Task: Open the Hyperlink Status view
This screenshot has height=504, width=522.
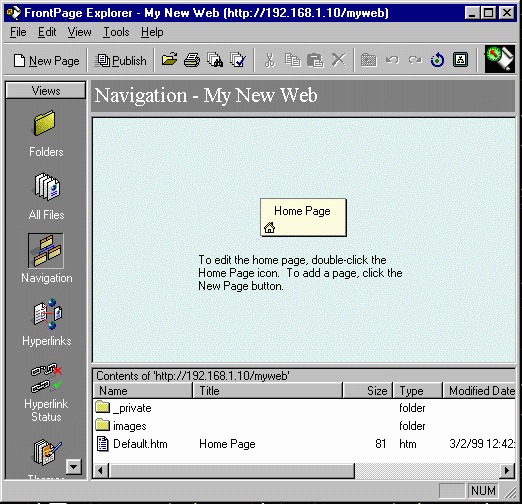Action: click(x=46, y=392)
